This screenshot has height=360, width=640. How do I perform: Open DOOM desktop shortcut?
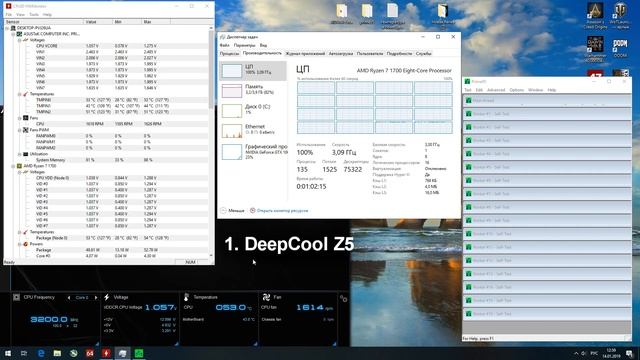tap(620, 48)
